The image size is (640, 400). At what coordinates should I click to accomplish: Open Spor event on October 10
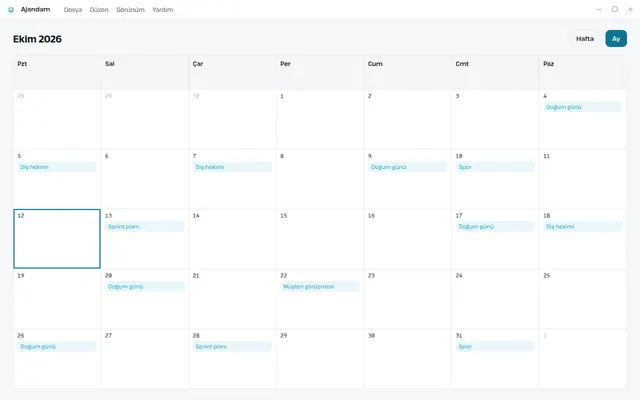[x=495, y=167]
